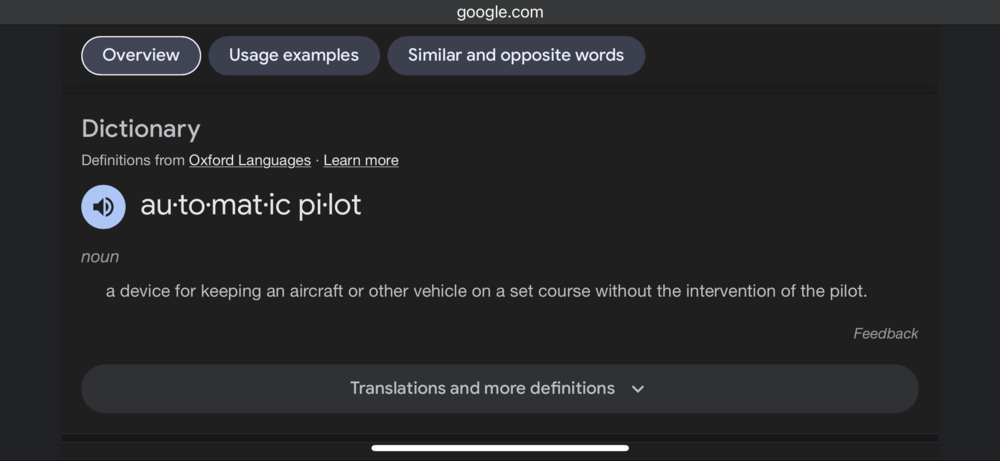Click the noun part-of-speech label
Image resolution: width=1000 pixels, height=461 pixels.
(x=100, y=257)
